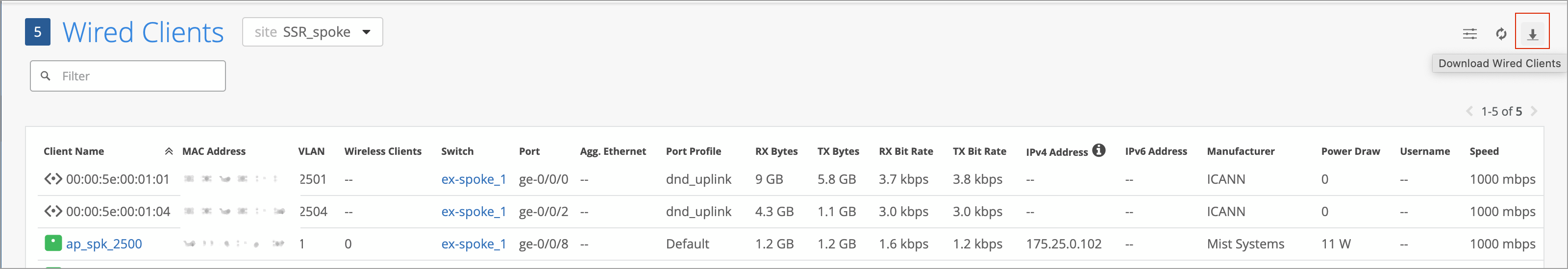1568x269 pixels.
Task: Click the refresh icon
Action: tap(1501, 34)
